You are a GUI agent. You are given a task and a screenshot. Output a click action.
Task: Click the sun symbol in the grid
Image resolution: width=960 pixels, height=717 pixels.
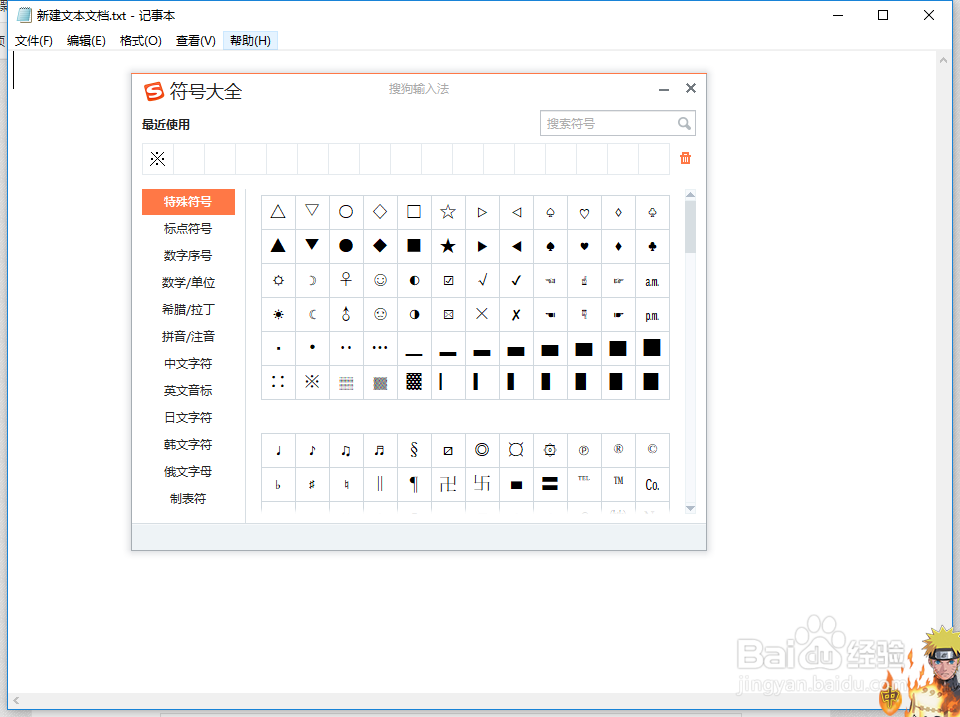tap(277, 314)
